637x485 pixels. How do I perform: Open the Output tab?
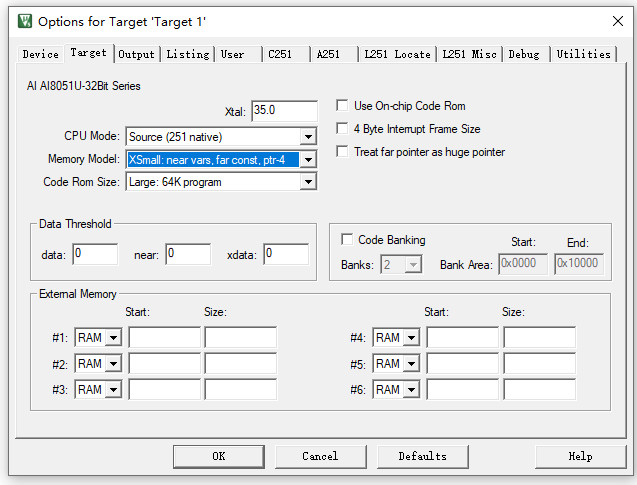click(136, 54)
